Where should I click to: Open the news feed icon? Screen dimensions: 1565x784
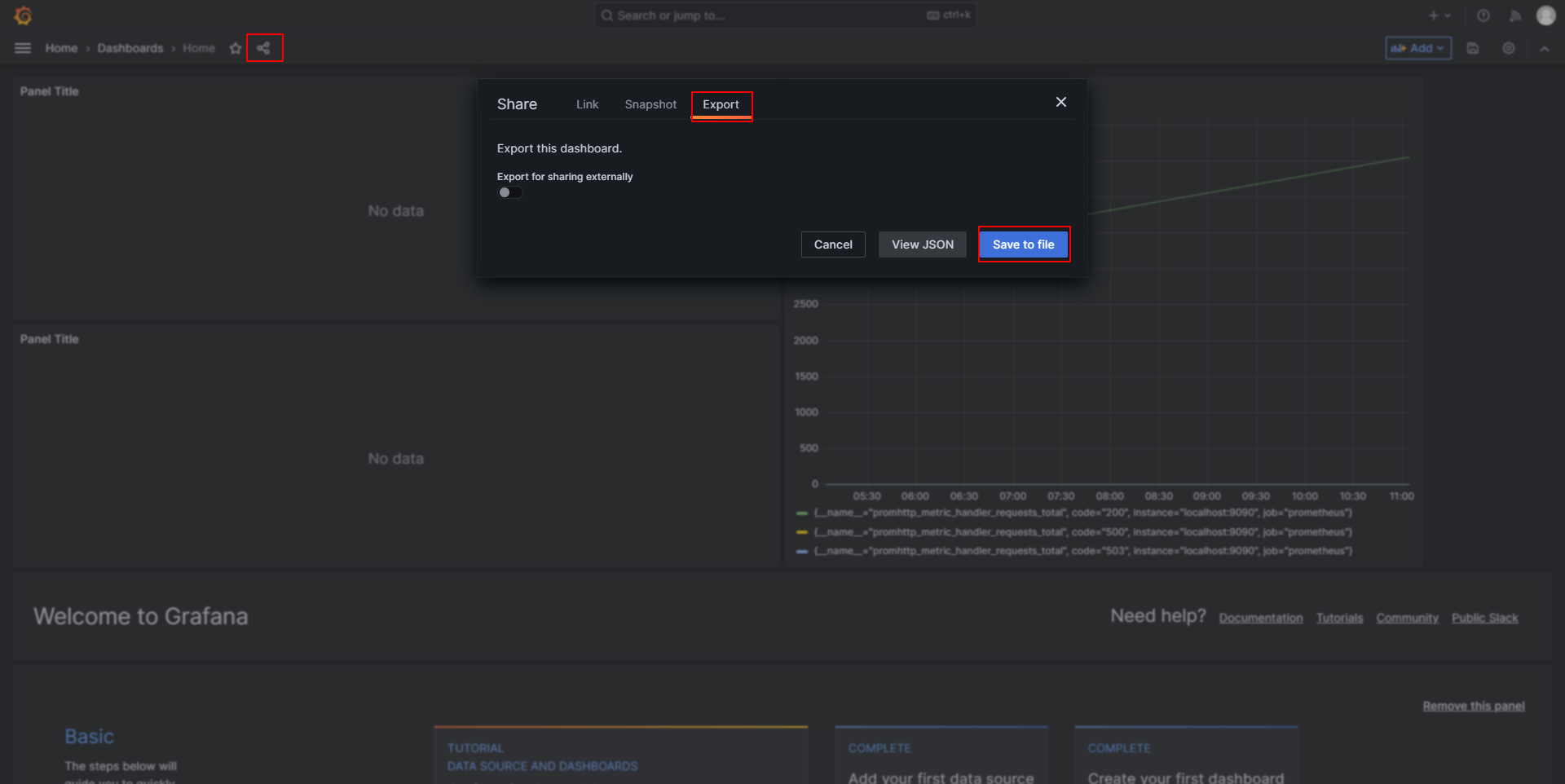[1515, 15]
